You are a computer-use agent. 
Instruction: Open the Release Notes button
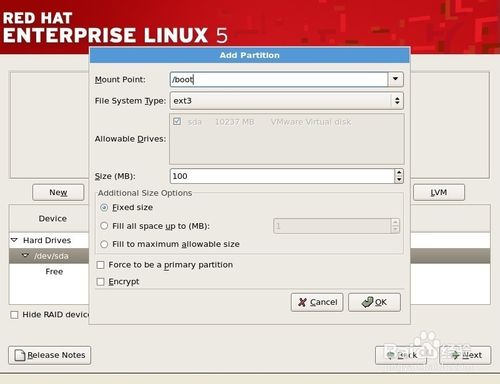click(50, 355)
